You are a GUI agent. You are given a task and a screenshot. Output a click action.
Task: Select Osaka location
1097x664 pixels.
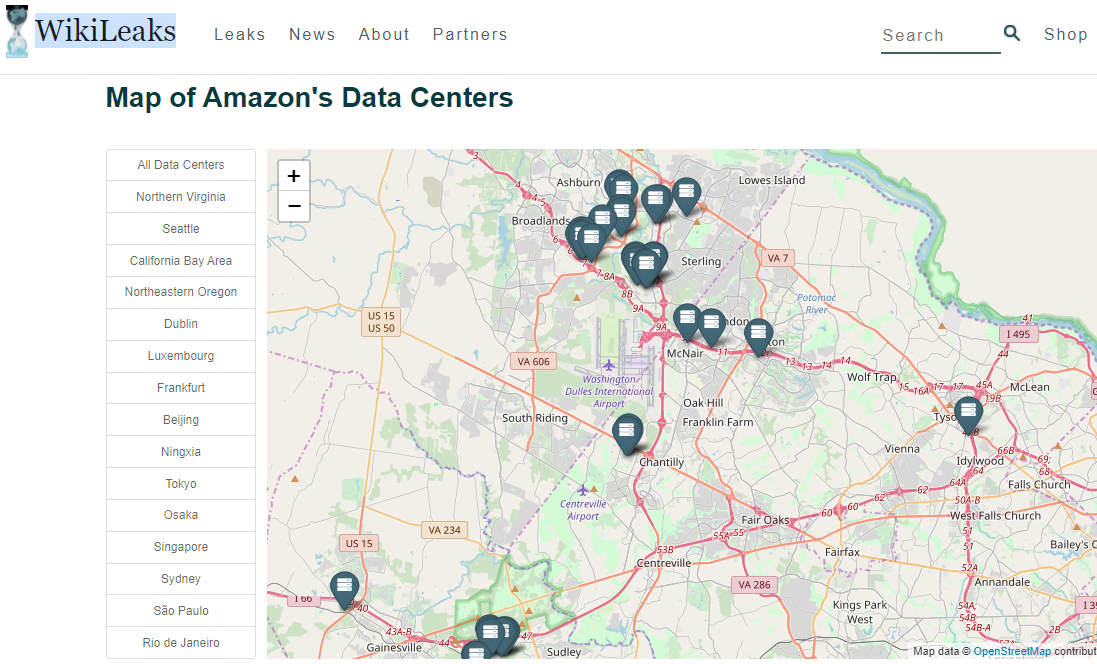181,515
